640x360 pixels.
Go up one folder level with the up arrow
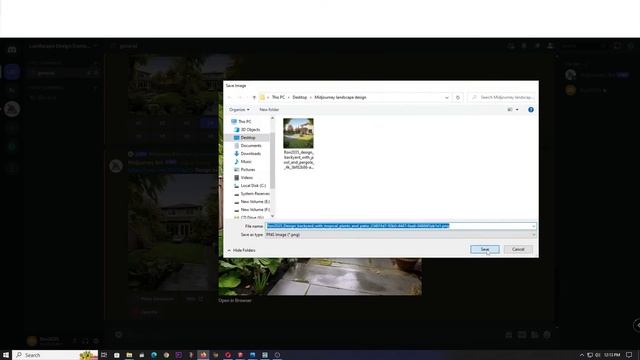pos(254,98)
